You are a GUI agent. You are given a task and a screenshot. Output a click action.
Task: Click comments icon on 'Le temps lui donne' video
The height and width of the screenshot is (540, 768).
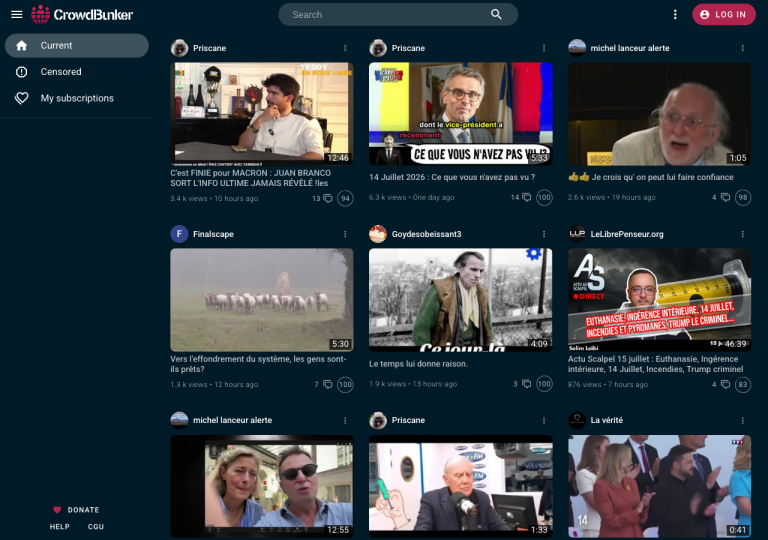click(527, 384)
